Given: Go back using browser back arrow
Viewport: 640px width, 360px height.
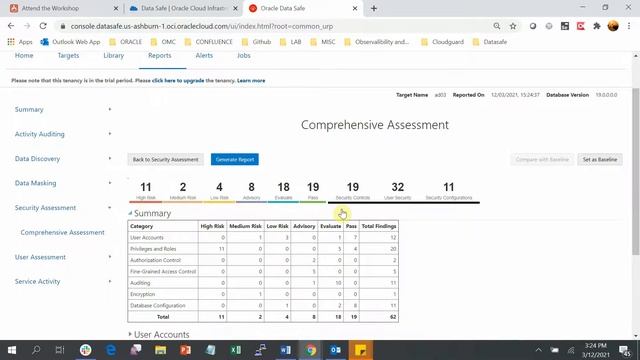Looking at the screenshot, I should [x=11, y=26].
